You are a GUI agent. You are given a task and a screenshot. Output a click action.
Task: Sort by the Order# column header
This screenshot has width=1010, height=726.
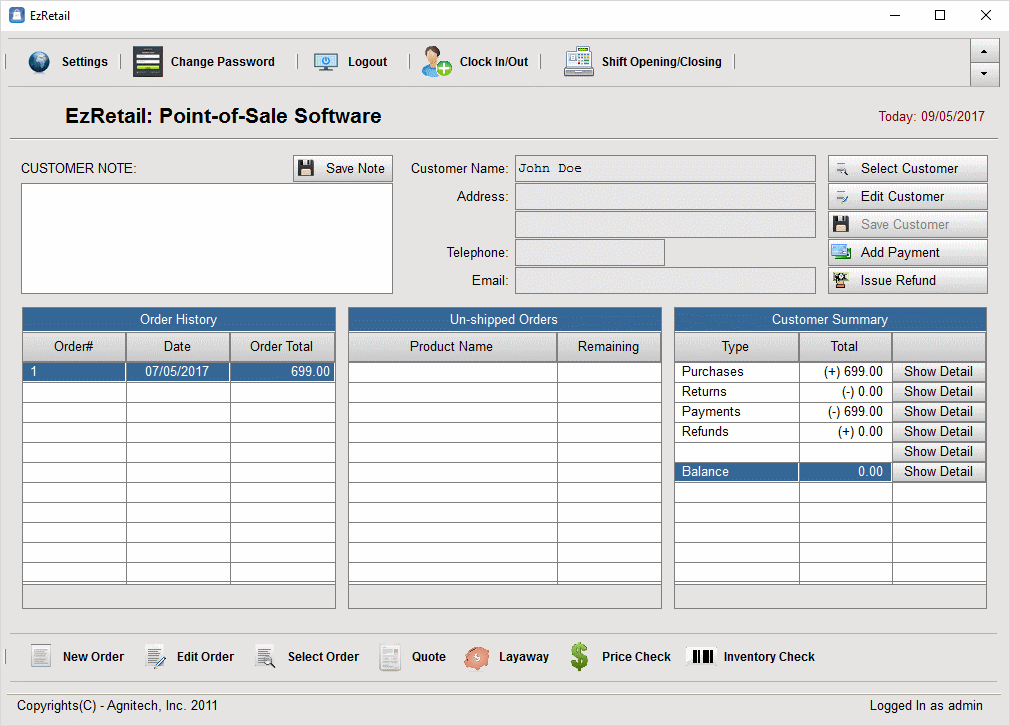point(74,347)
